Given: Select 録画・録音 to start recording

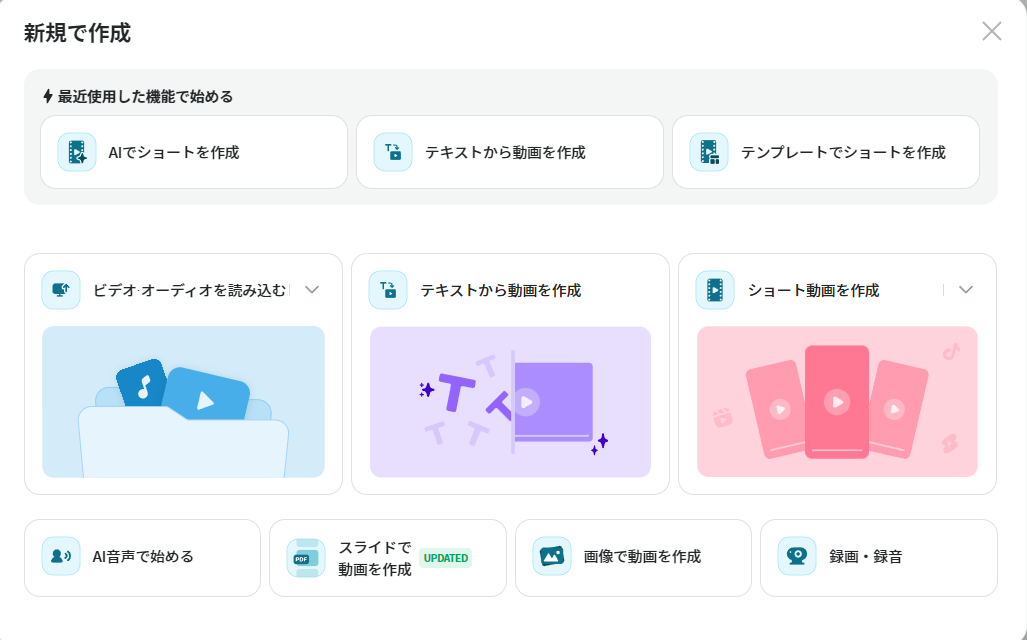Looking at the screenshot, I should 878,558.
